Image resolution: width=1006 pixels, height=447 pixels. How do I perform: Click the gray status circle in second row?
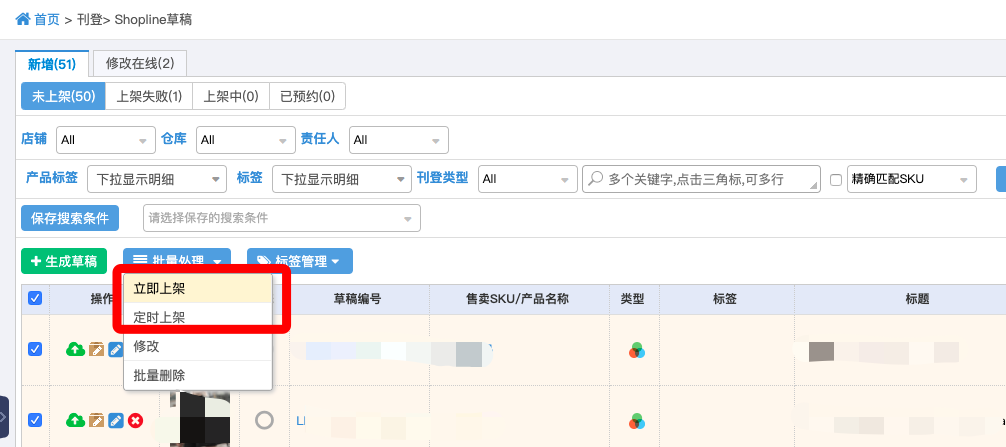pyautogui.click(x=264, y=420)
